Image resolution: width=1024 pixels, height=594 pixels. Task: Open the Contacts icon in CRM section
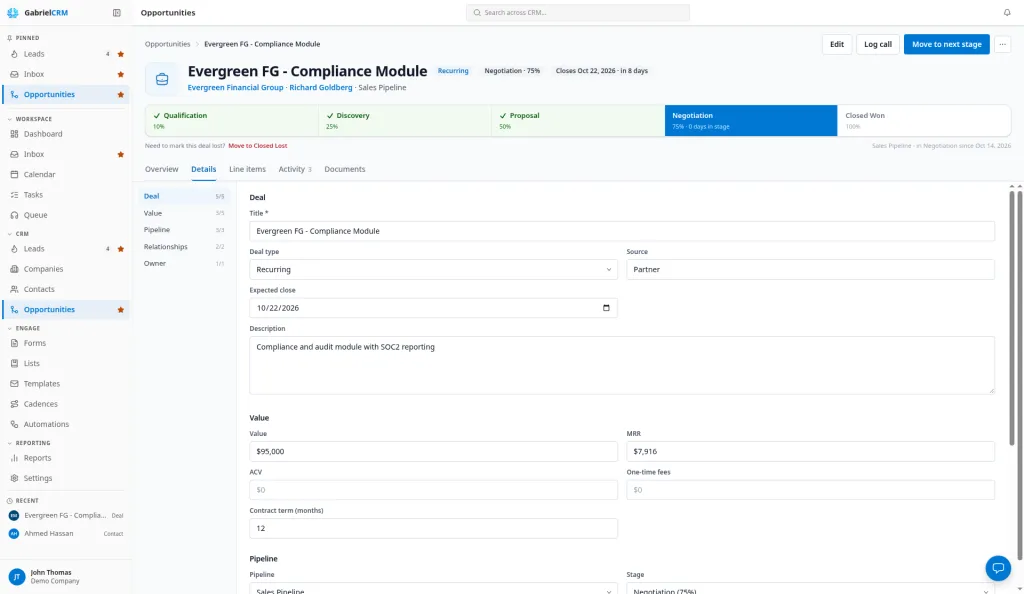coord(14,289)
